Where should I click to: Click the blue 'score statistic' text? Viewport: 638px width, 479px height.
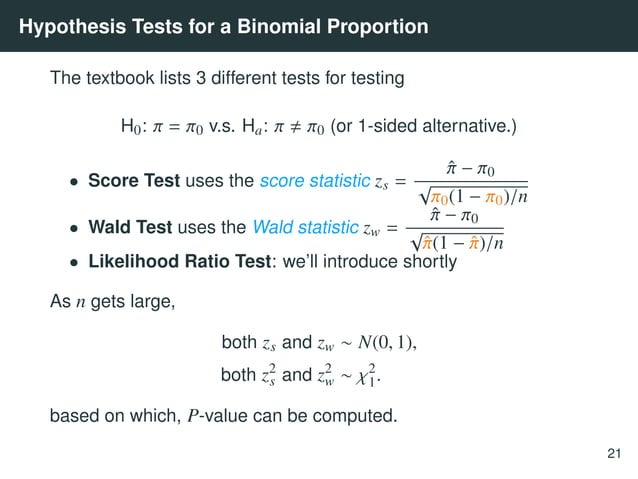(315, 181)
